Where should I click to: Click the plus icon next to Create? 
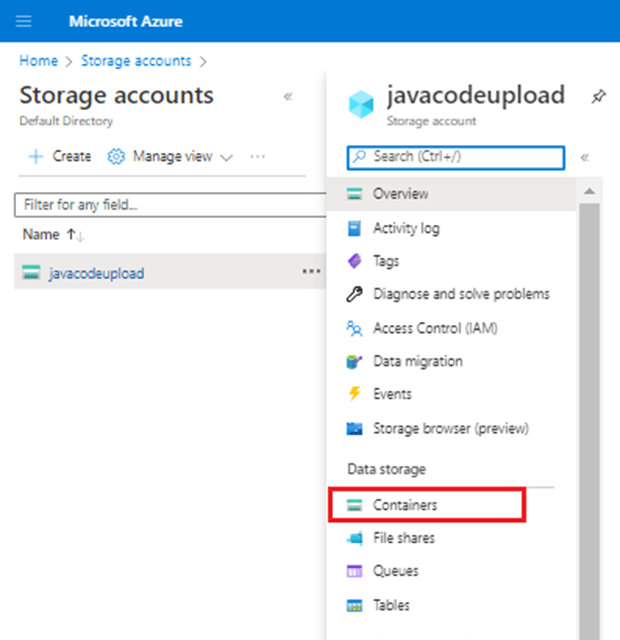[x=35, y=157]
